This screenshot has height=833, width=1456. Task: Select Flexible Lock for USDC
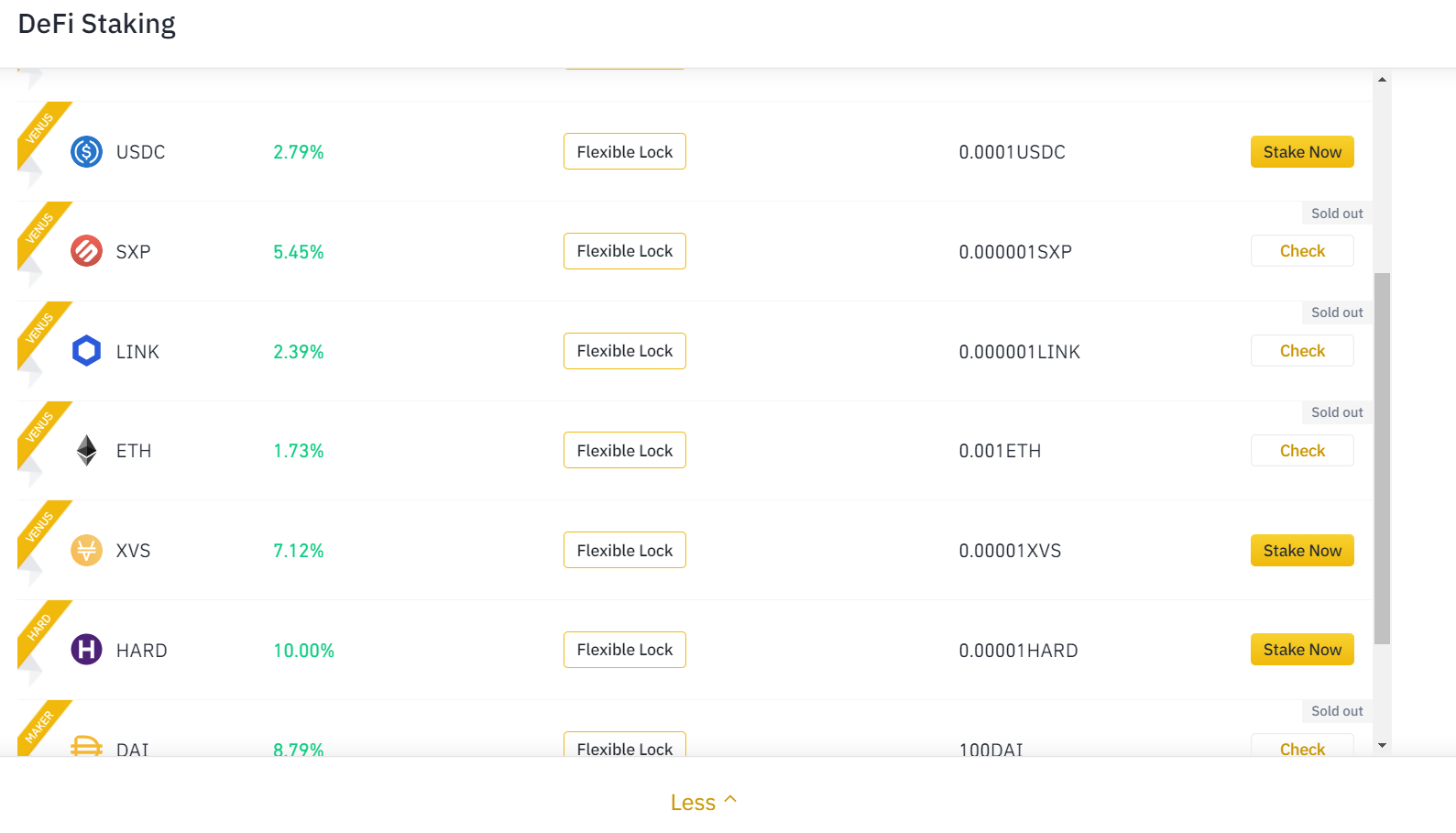(624, 152)
